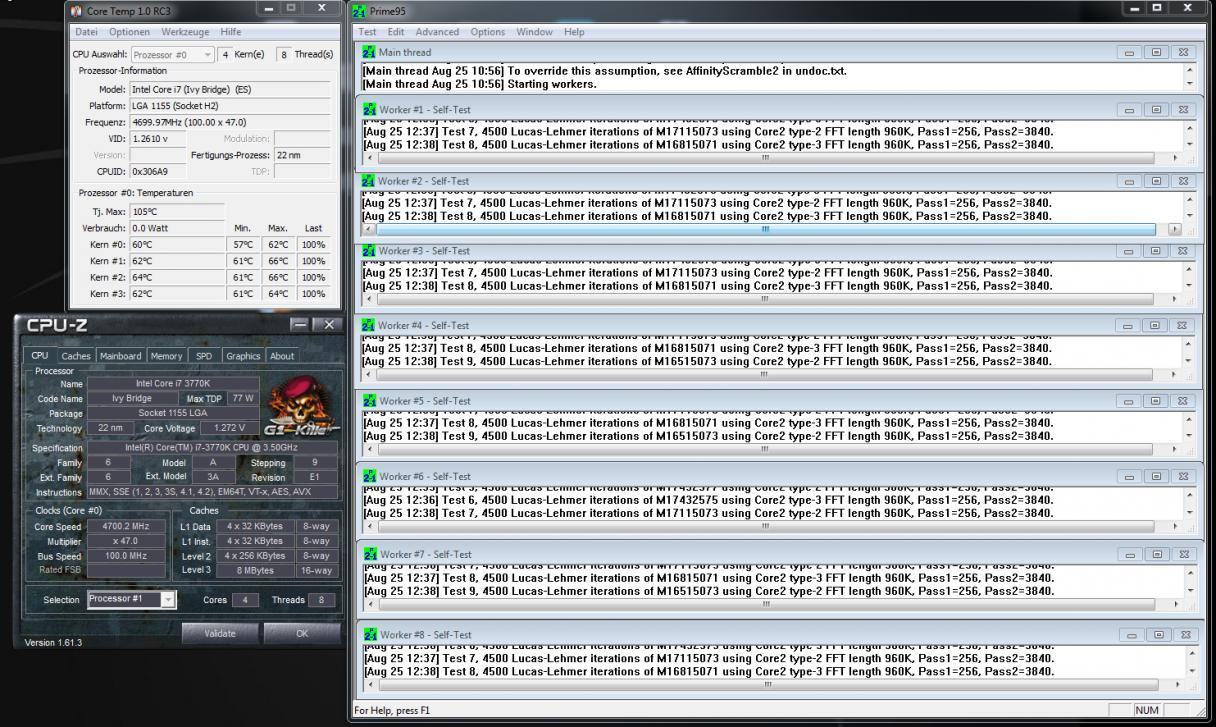This screenshot has width=1216, height=727.
Task: Click the Worker #1 window icon
Action: (369, 109)
